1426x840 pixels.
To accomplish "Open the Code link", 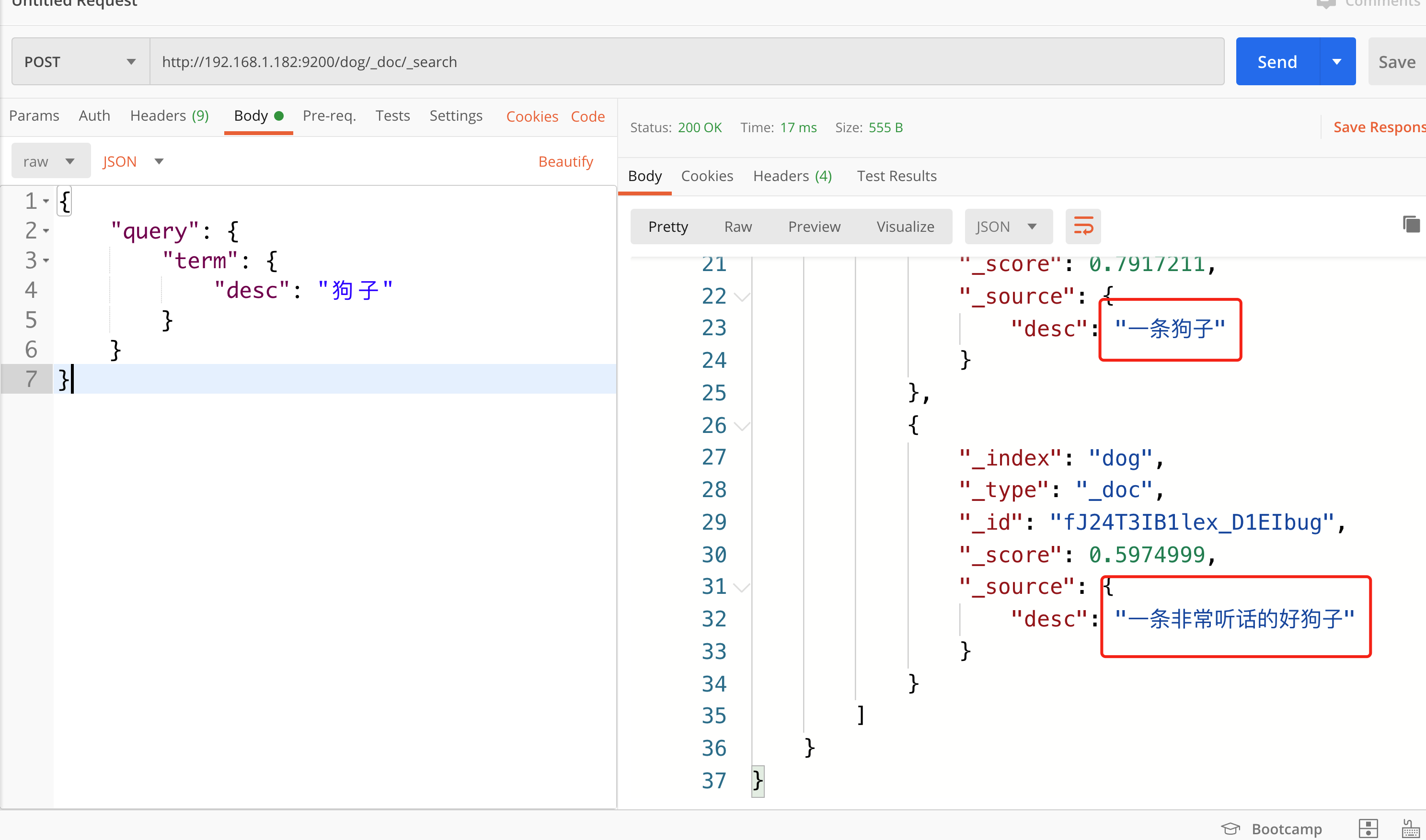I will (587, 116).
